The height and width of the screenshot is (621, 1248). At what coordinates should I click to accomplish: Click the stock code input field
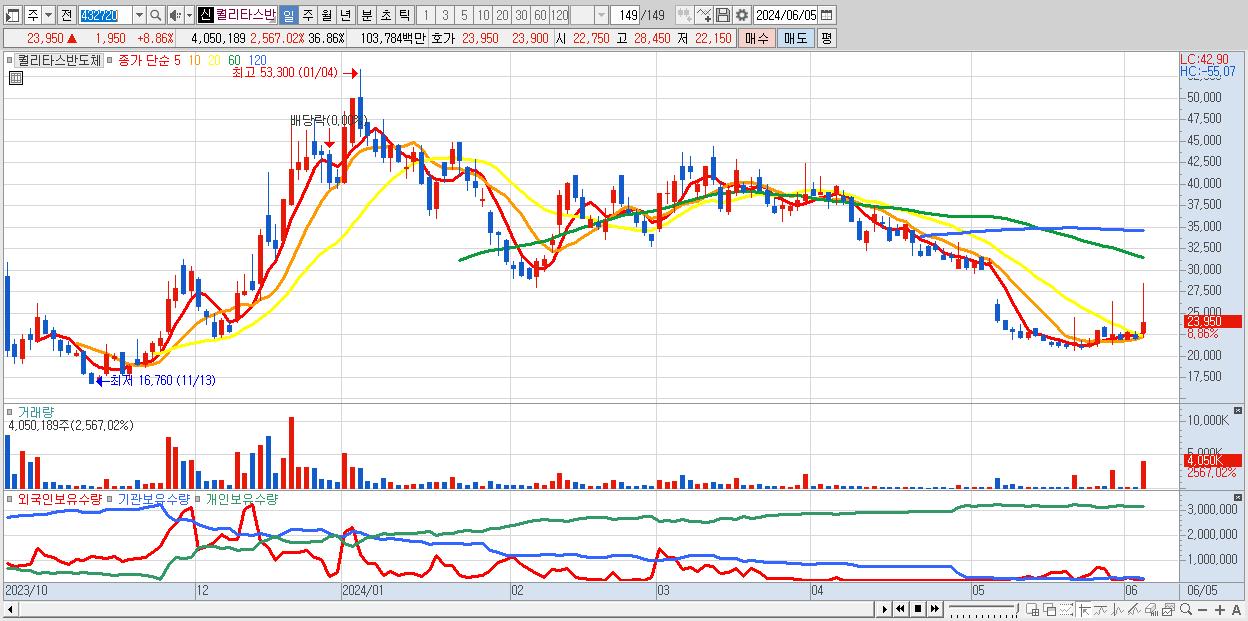(x=105, y=15)
